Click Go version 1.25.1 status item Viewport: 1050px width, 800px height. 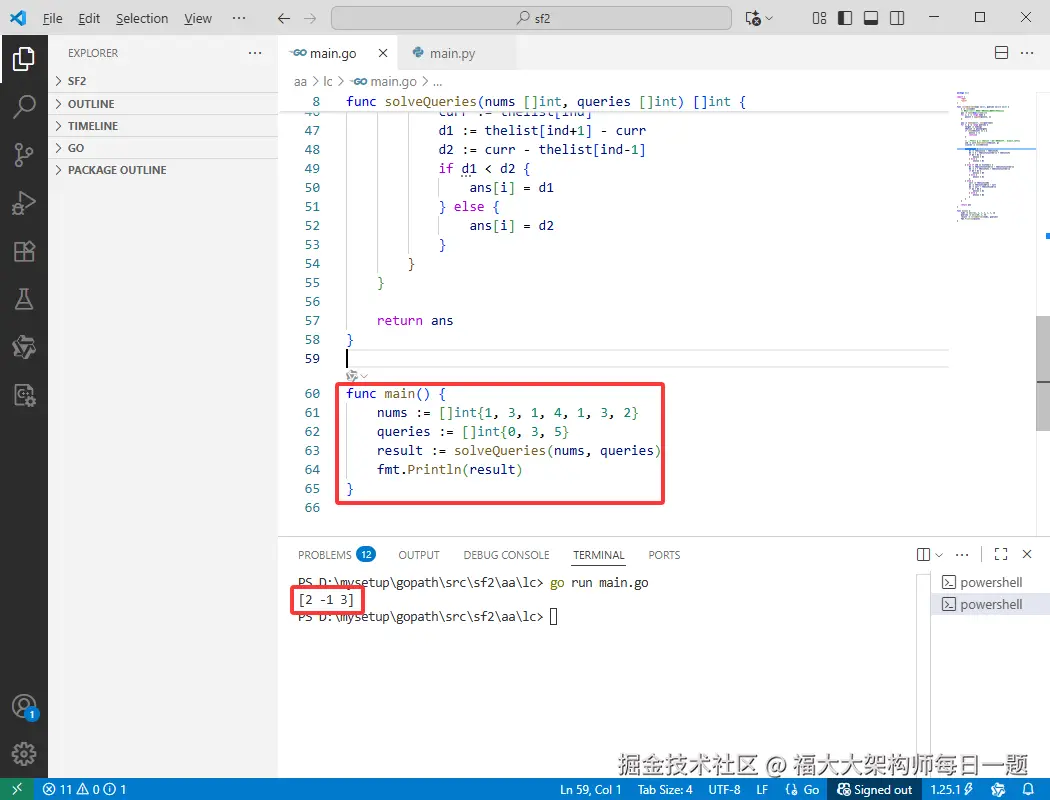pyautogui.click(x=952, y=789)
